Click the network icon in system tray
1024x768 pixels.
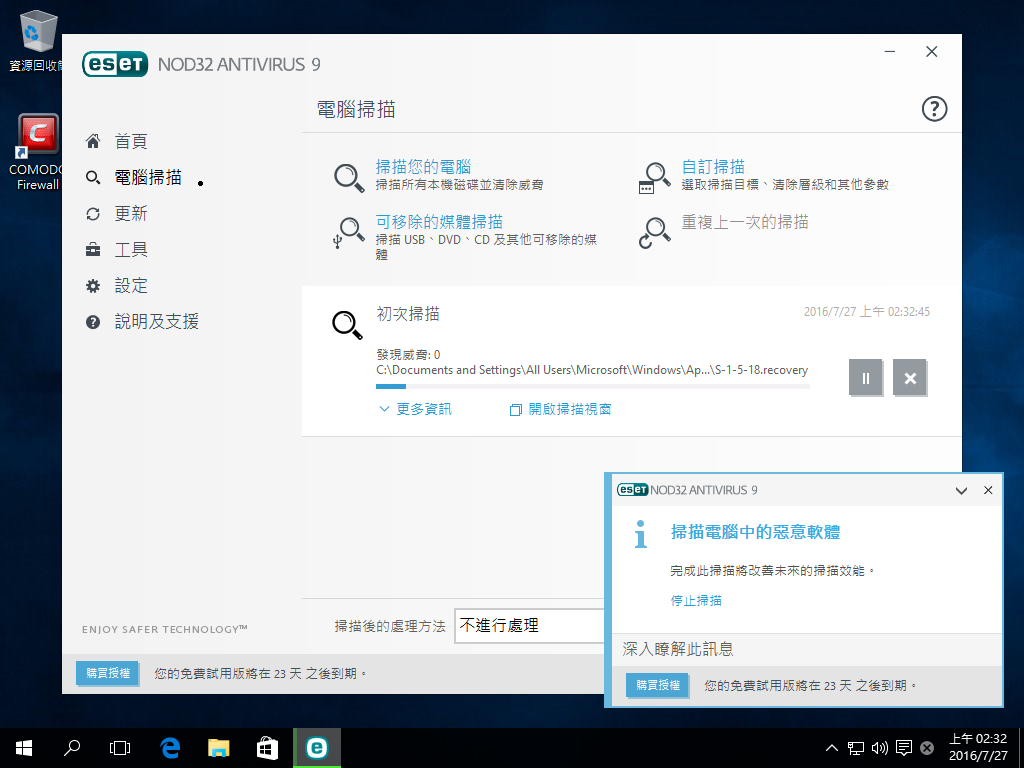pos(856,748)
